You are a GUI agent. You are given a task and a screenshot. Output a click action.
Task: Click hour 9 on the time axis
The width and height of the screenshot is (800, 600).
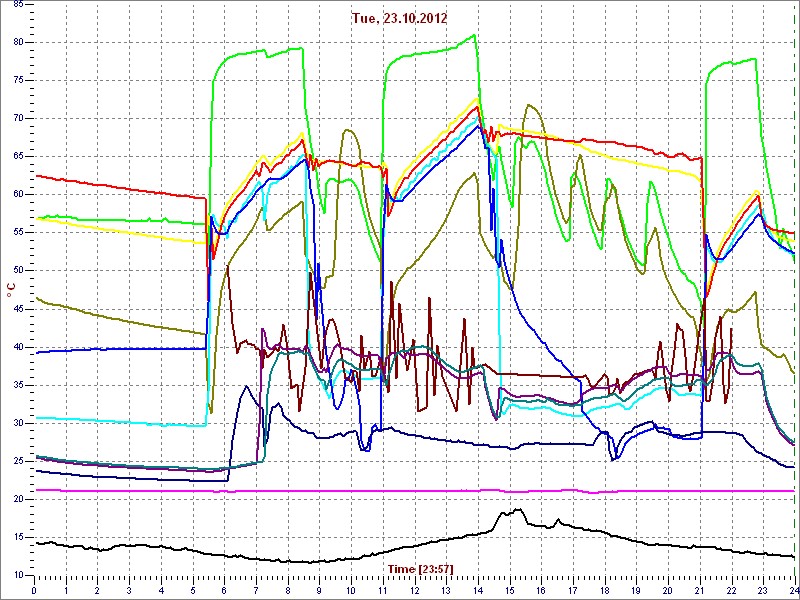pyautogui.click(x=319, y=591)
